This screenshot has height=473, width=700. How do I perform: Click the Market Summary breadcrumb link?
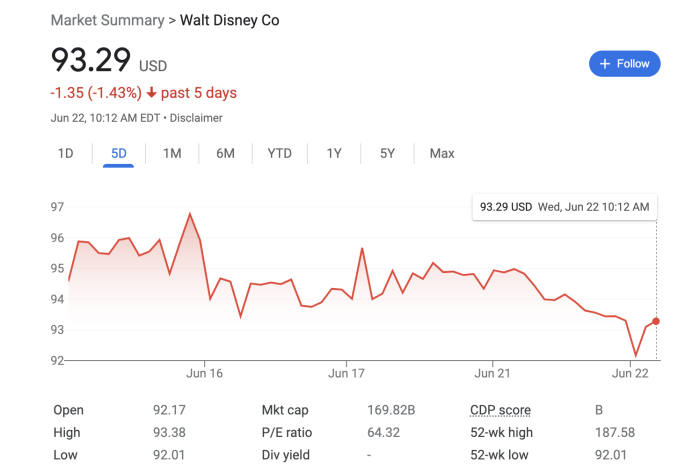(x=109, y=20)
